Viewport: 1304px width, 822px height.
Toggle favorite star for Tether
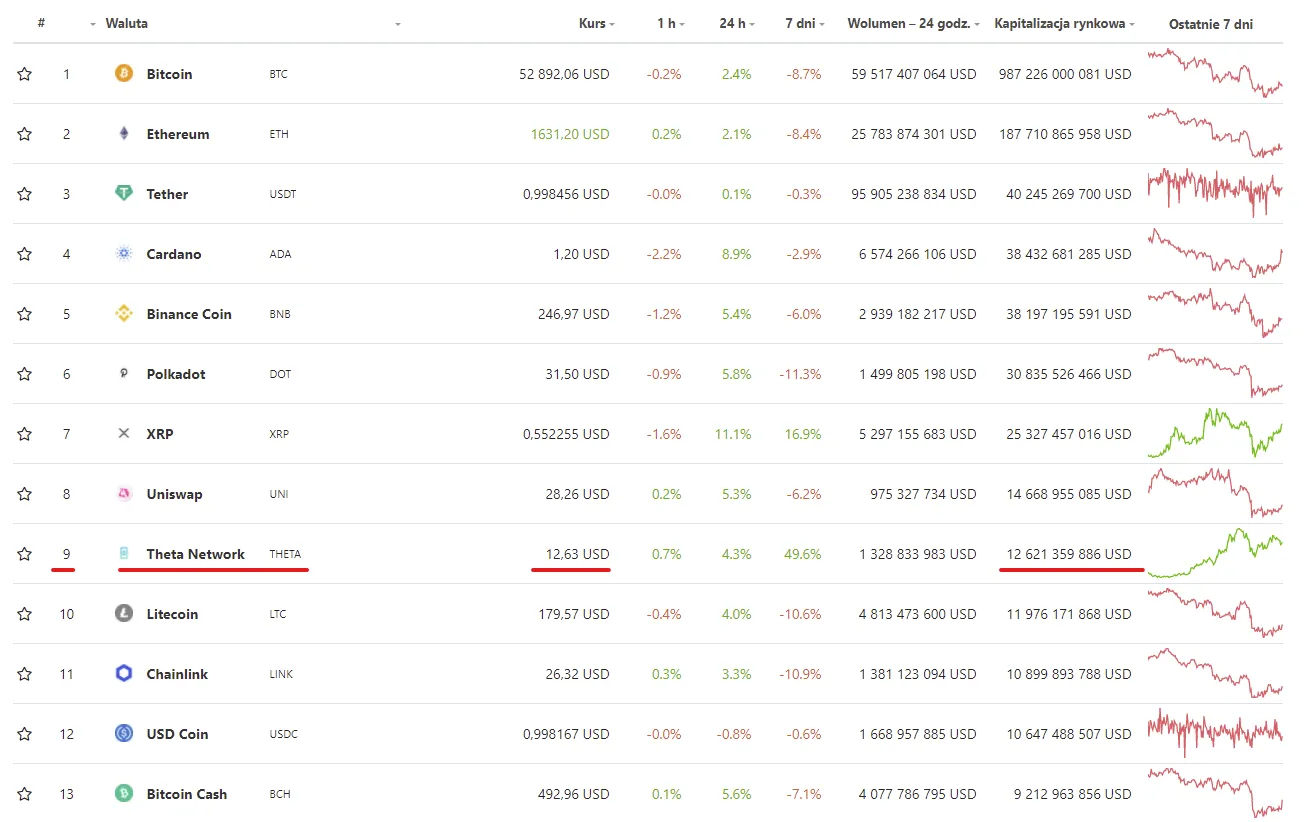point(24,194)
